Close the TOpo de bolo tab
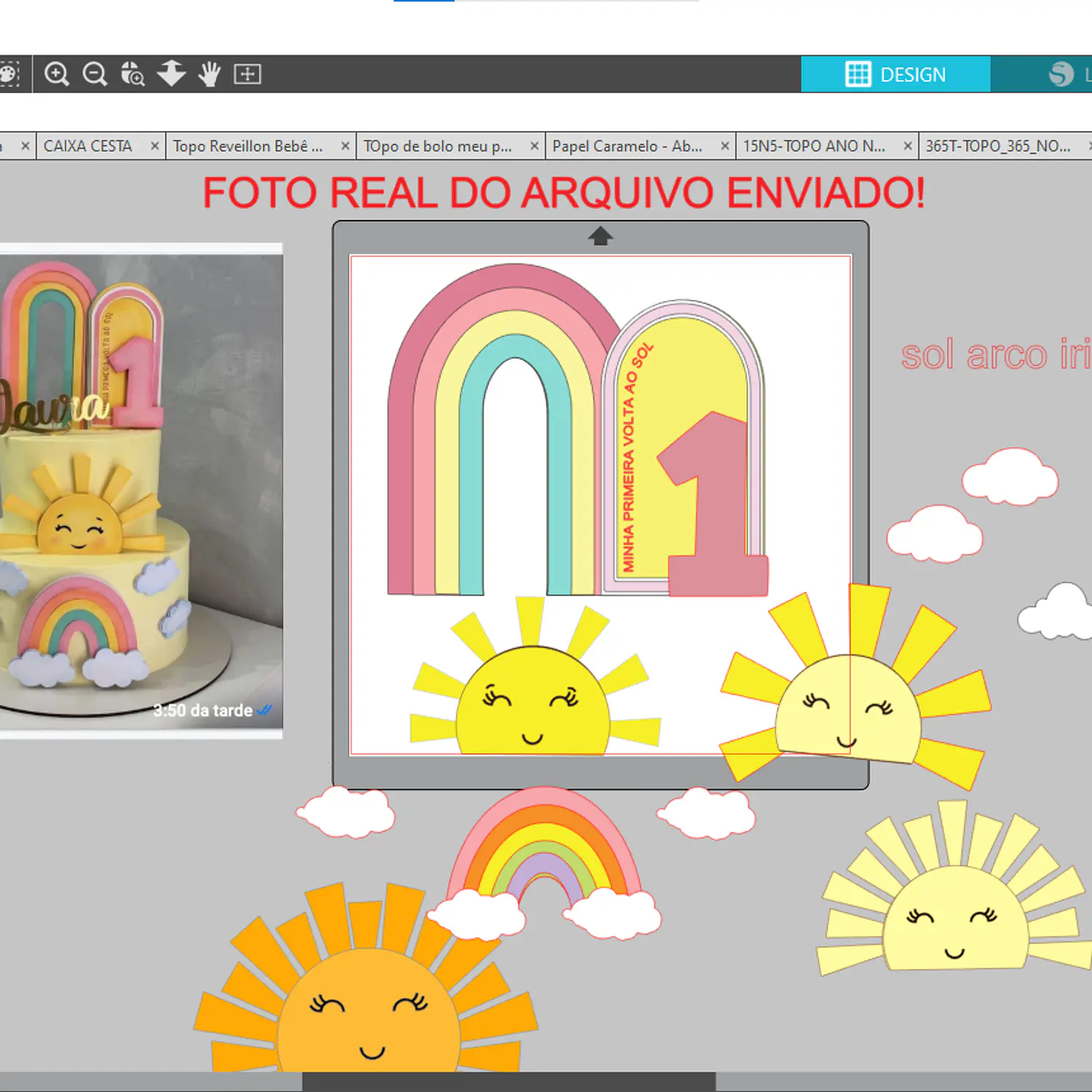This screenshot has height=1092, width=1092. [534, 146]
